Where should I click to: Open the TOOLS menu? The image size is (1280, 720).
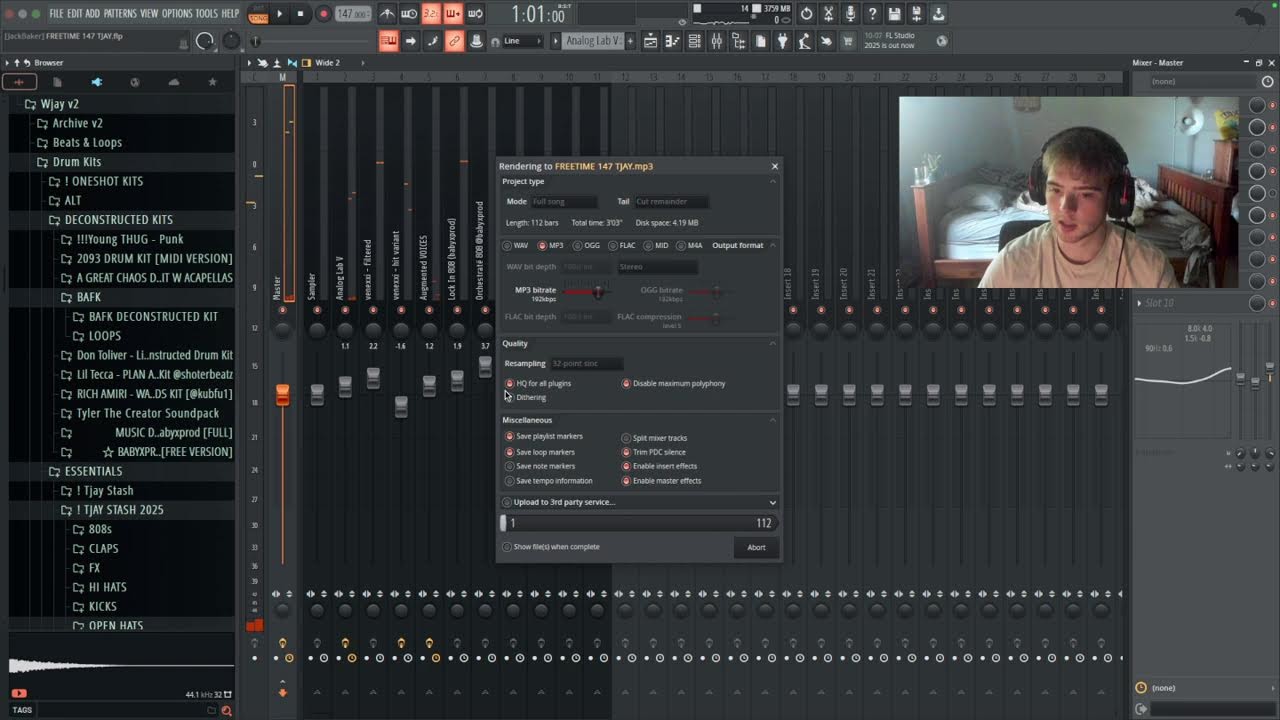tap(207, 13)
